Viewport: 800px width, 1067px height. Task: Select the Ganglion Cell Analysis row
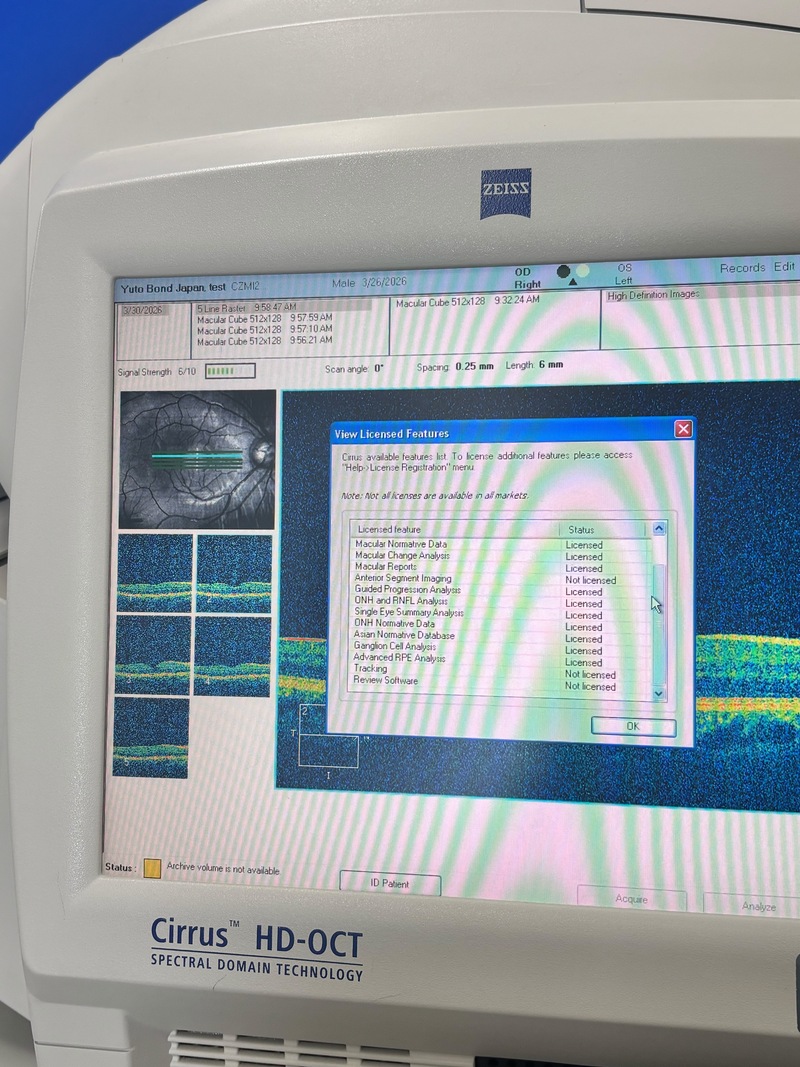click(394, 647)
